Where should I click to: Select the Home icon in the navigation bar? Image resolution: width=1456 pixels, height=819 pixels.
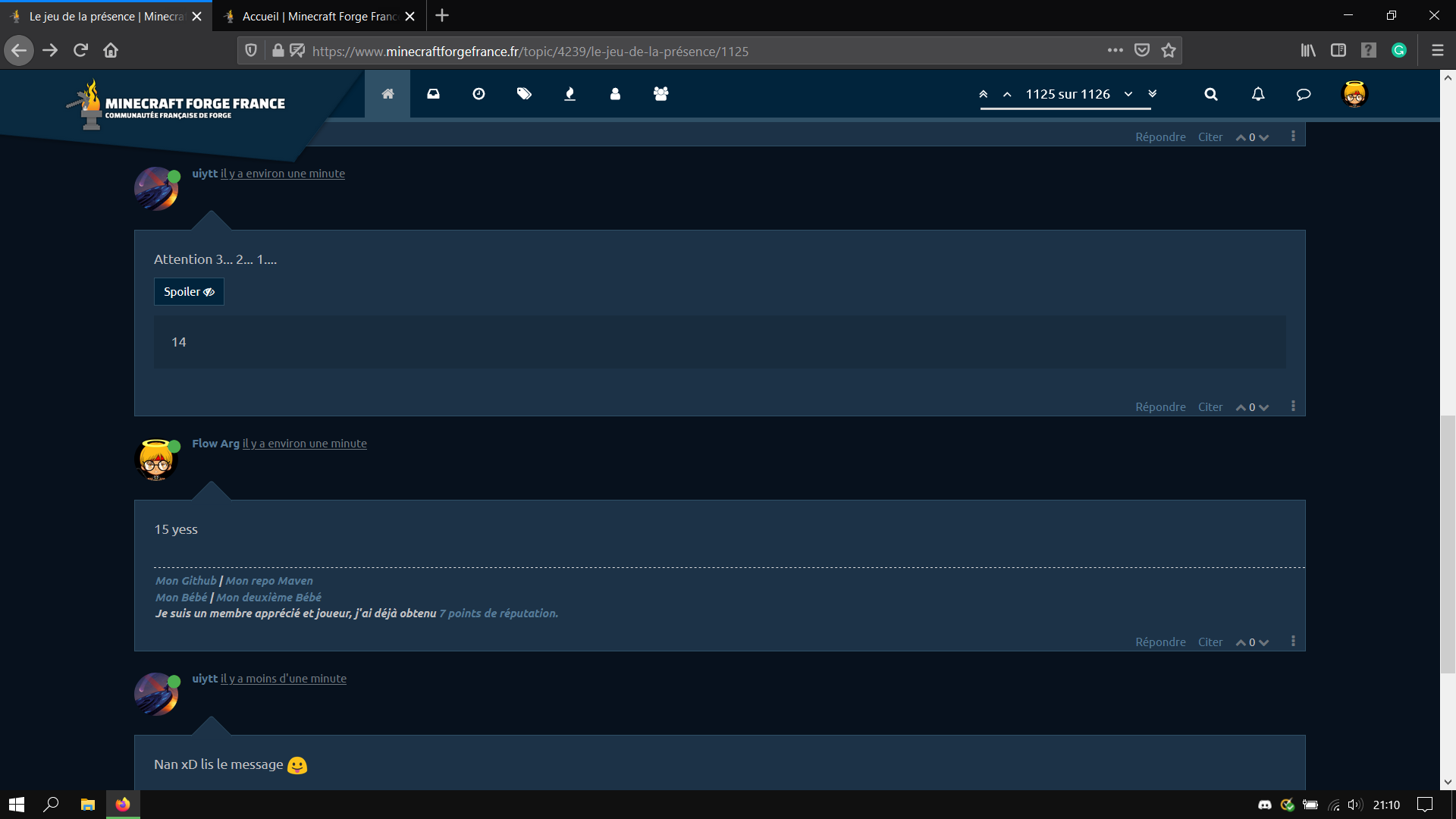[x=388, y=93]
